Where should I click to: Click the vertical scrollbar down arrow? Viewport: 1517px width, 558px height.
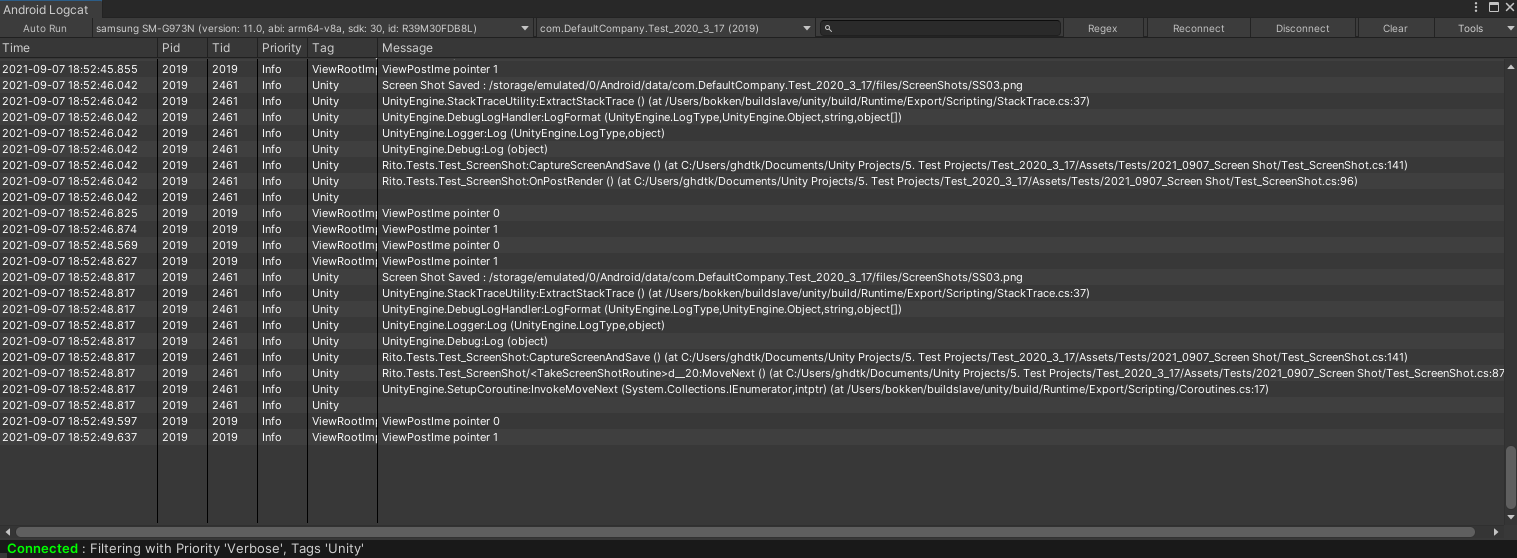coord(1510,517)
